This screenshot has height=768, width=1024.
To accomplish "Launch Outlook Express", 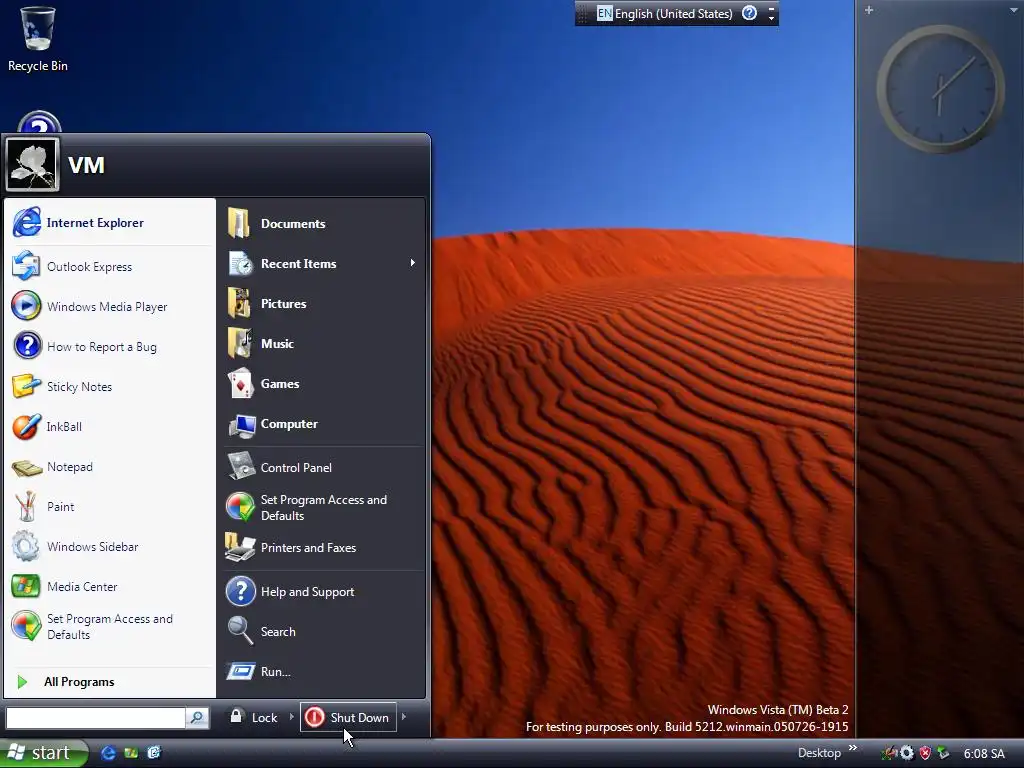I will 109,266.
